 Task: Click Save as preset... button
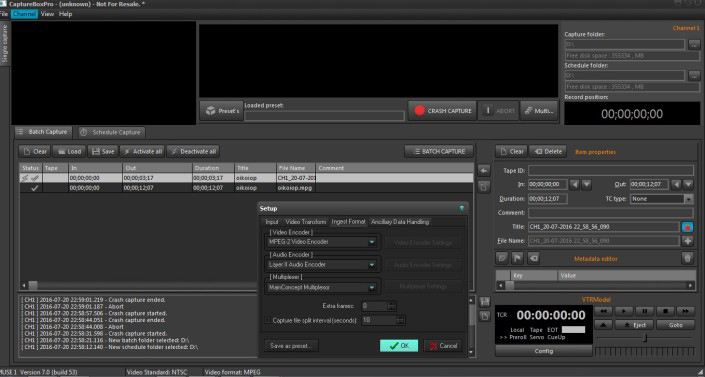(x=291, y=346)
